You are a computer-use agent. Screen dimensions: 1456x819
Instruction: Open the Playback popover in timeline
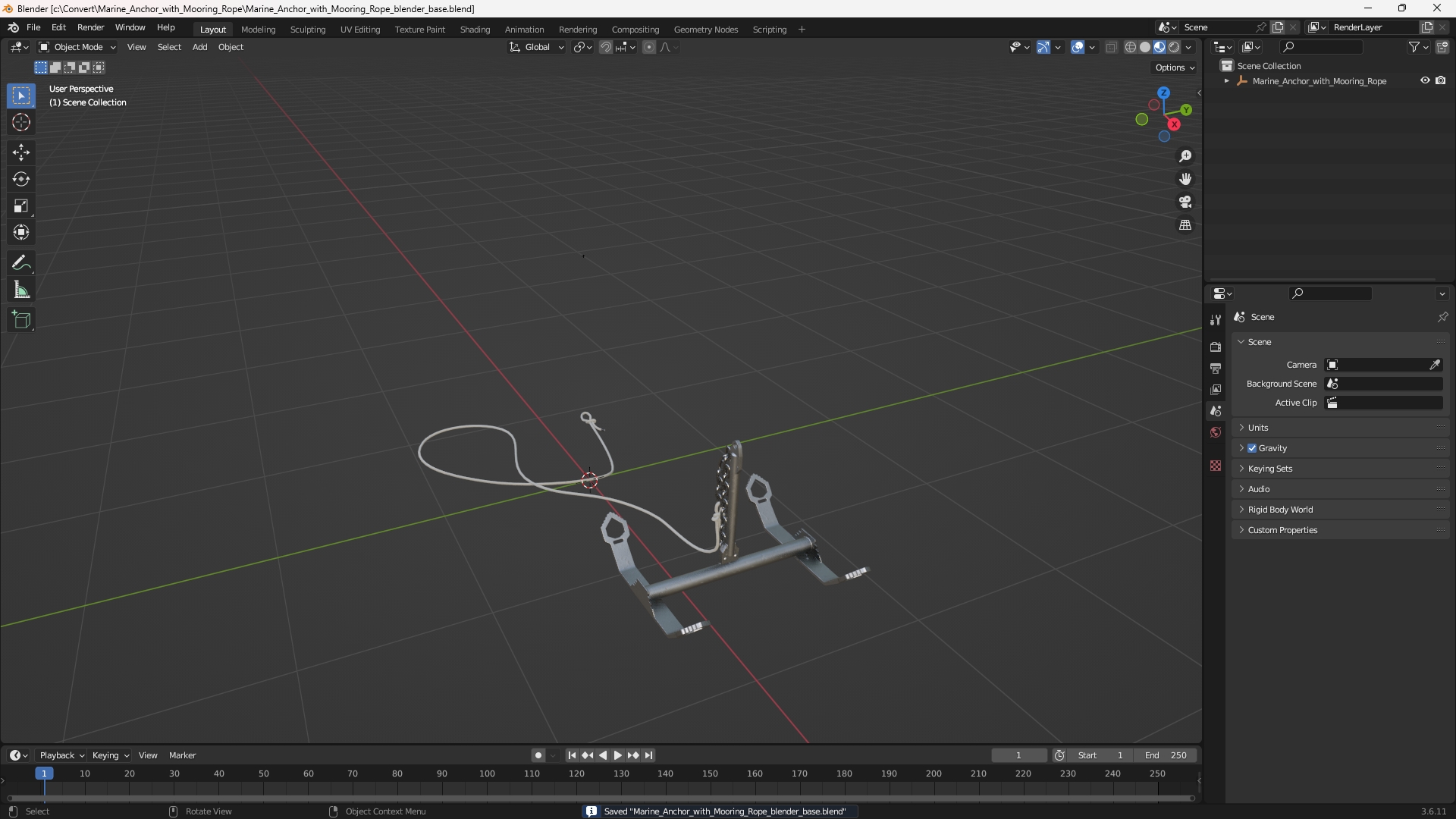(x=61, y=755)
